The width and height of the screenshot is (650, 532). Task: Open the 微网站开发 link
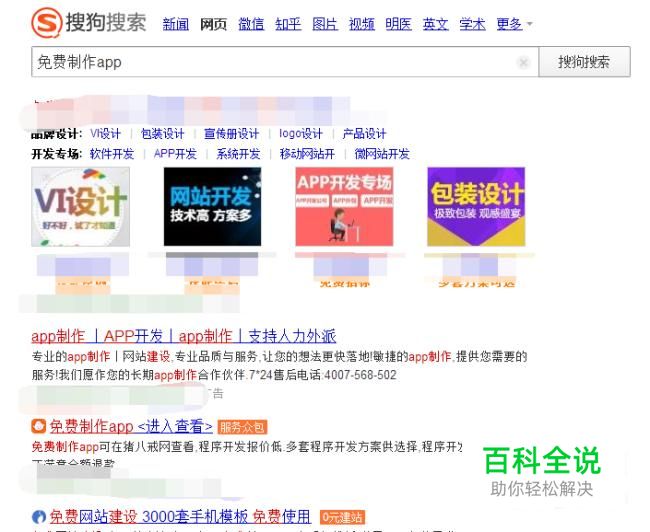click(382, 154)
